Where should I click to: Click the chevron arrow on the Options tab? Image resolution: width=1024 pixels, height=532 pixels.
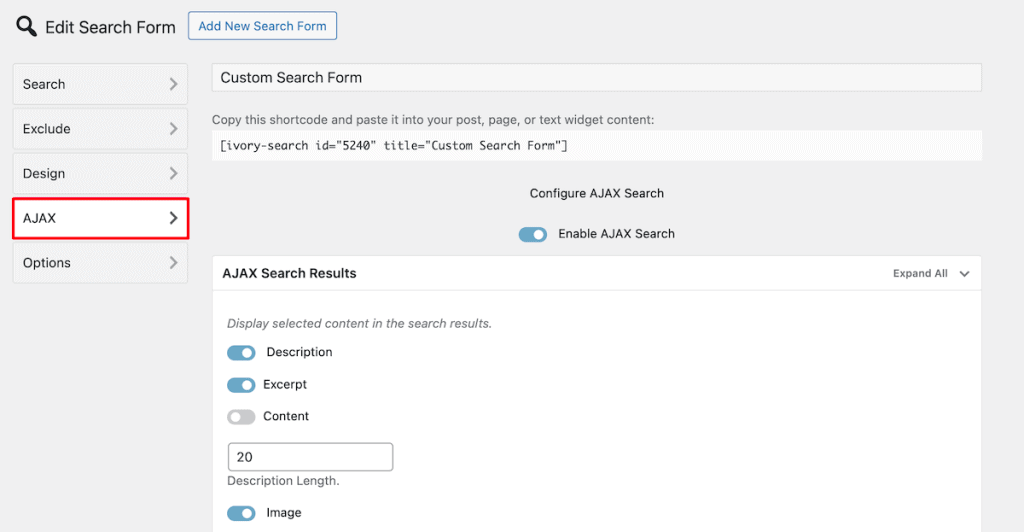click(173, 262)
